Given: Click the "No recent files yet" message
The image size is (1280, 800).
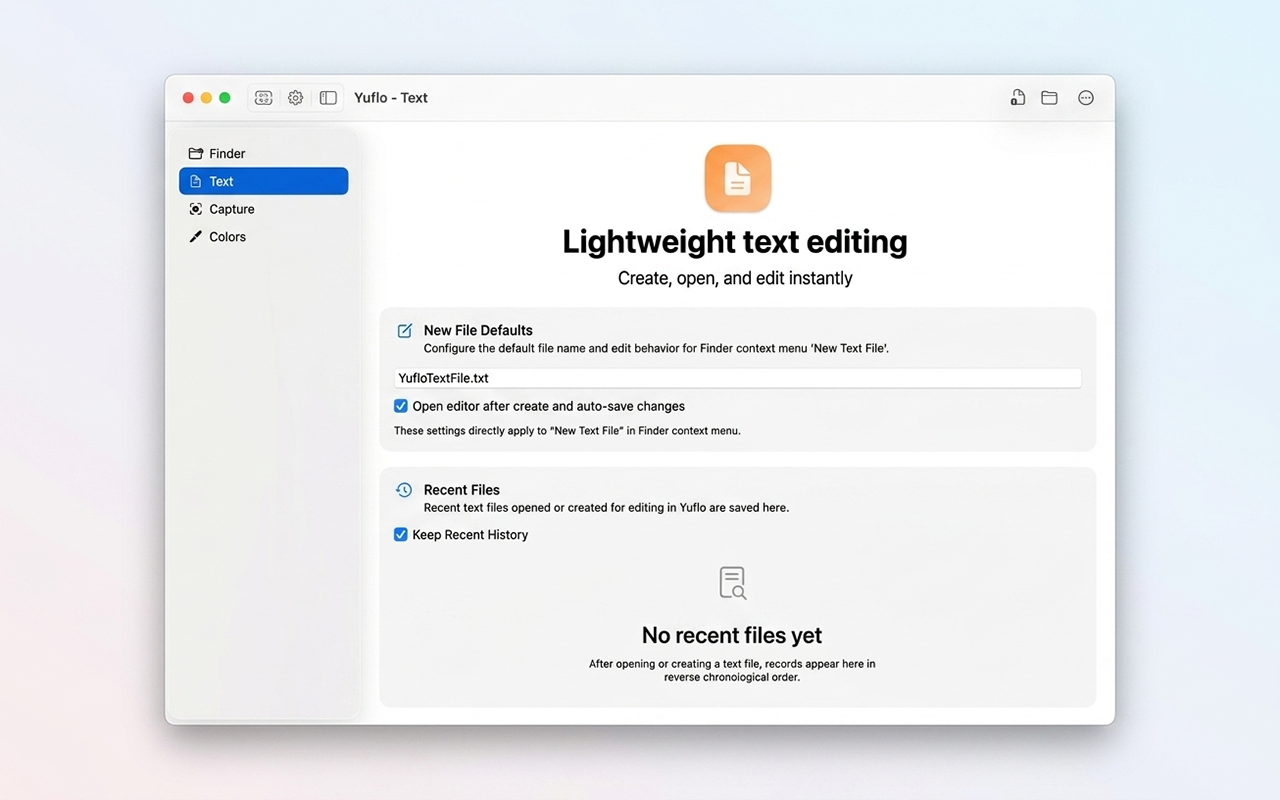Looking at the screenshot, I should [x=732, y=635].
